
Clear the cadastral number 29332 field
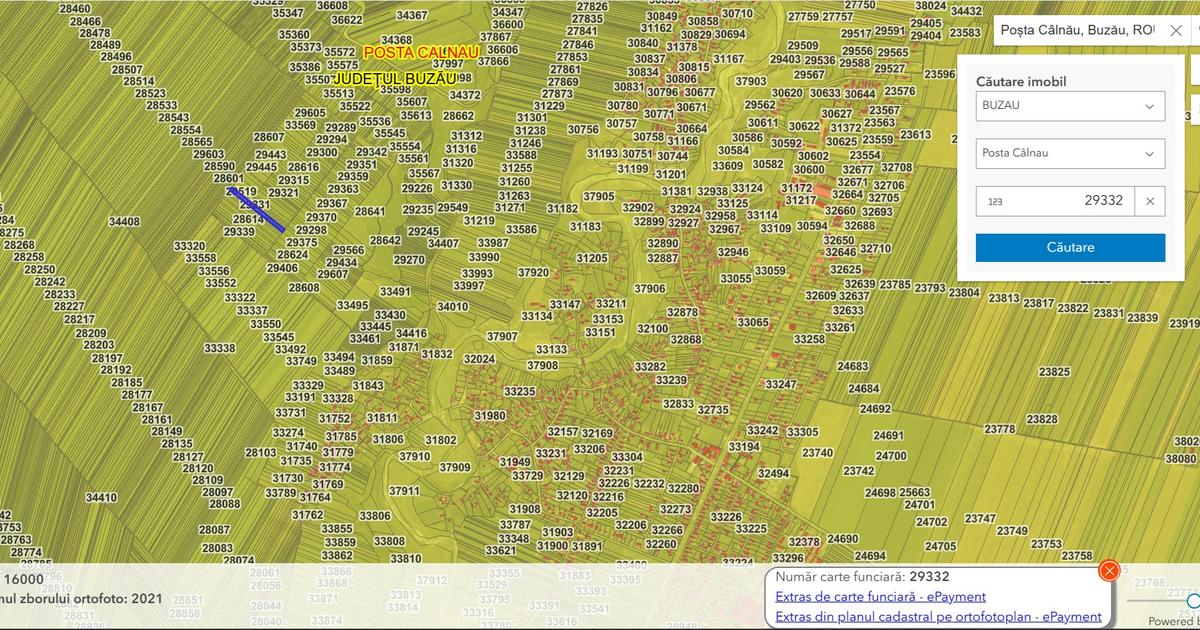pyautogui.click(x=1150, y=201)
